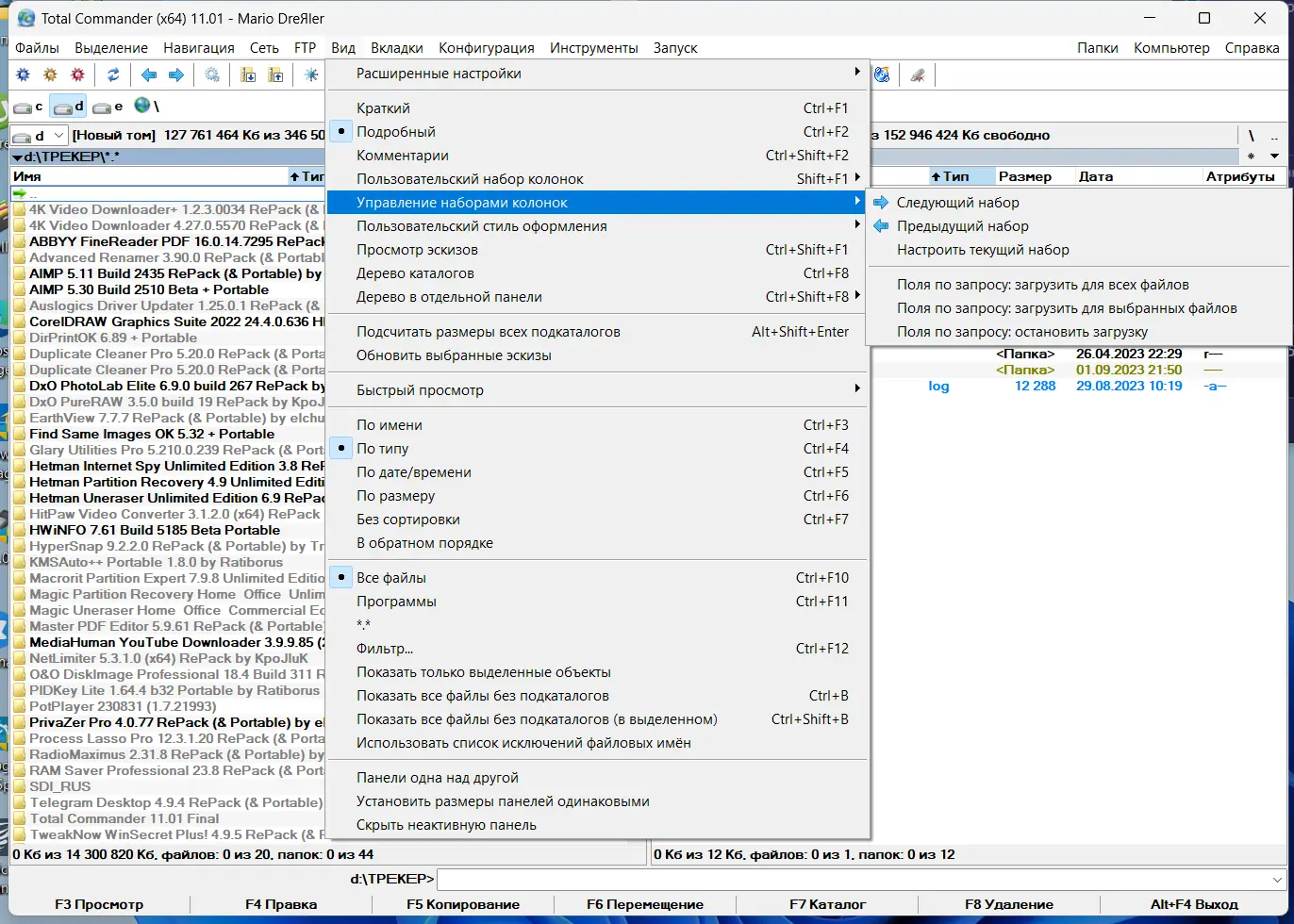Sort files По размеру

pos(596,496)
